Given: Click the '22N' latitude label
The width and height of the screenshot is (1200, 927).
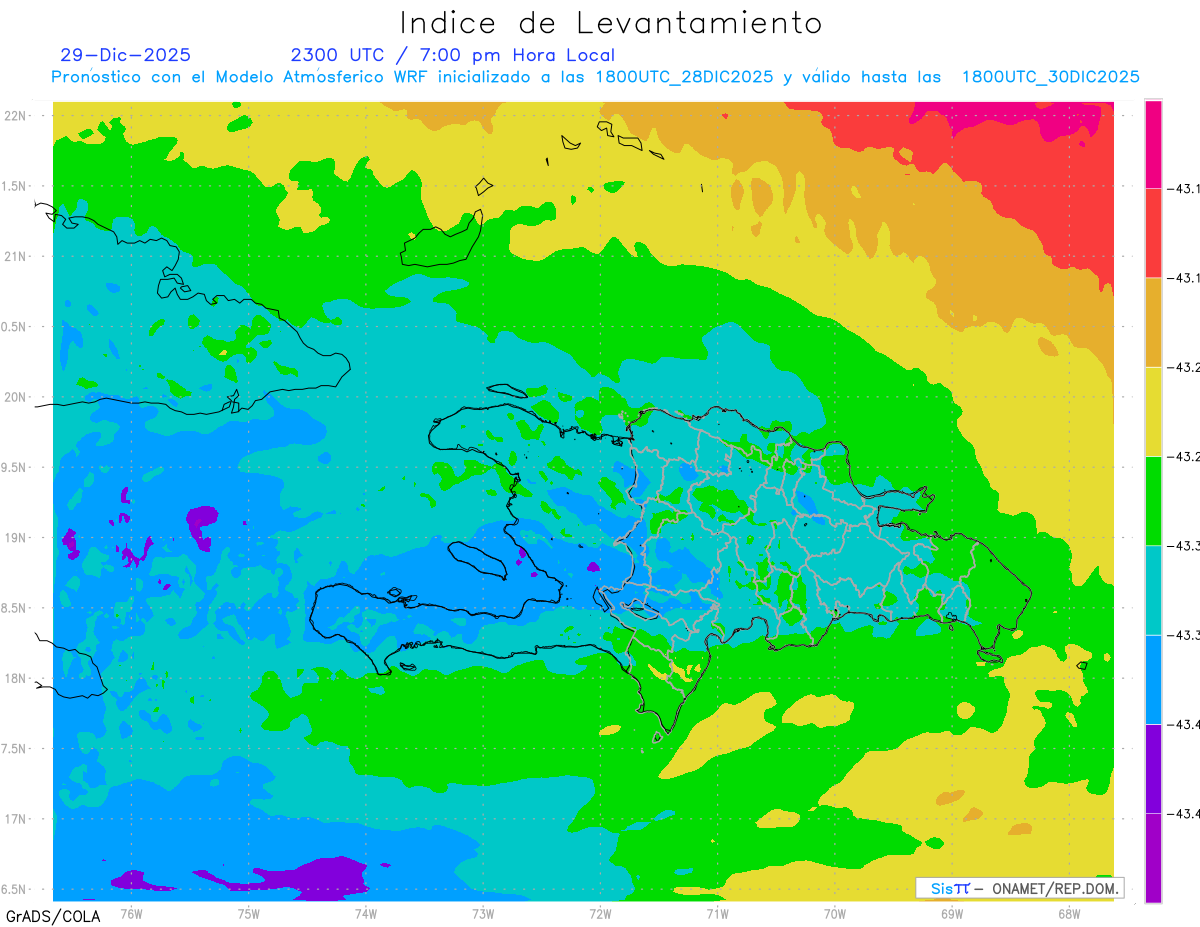Looking at the screenshot, I should (17, 115).
